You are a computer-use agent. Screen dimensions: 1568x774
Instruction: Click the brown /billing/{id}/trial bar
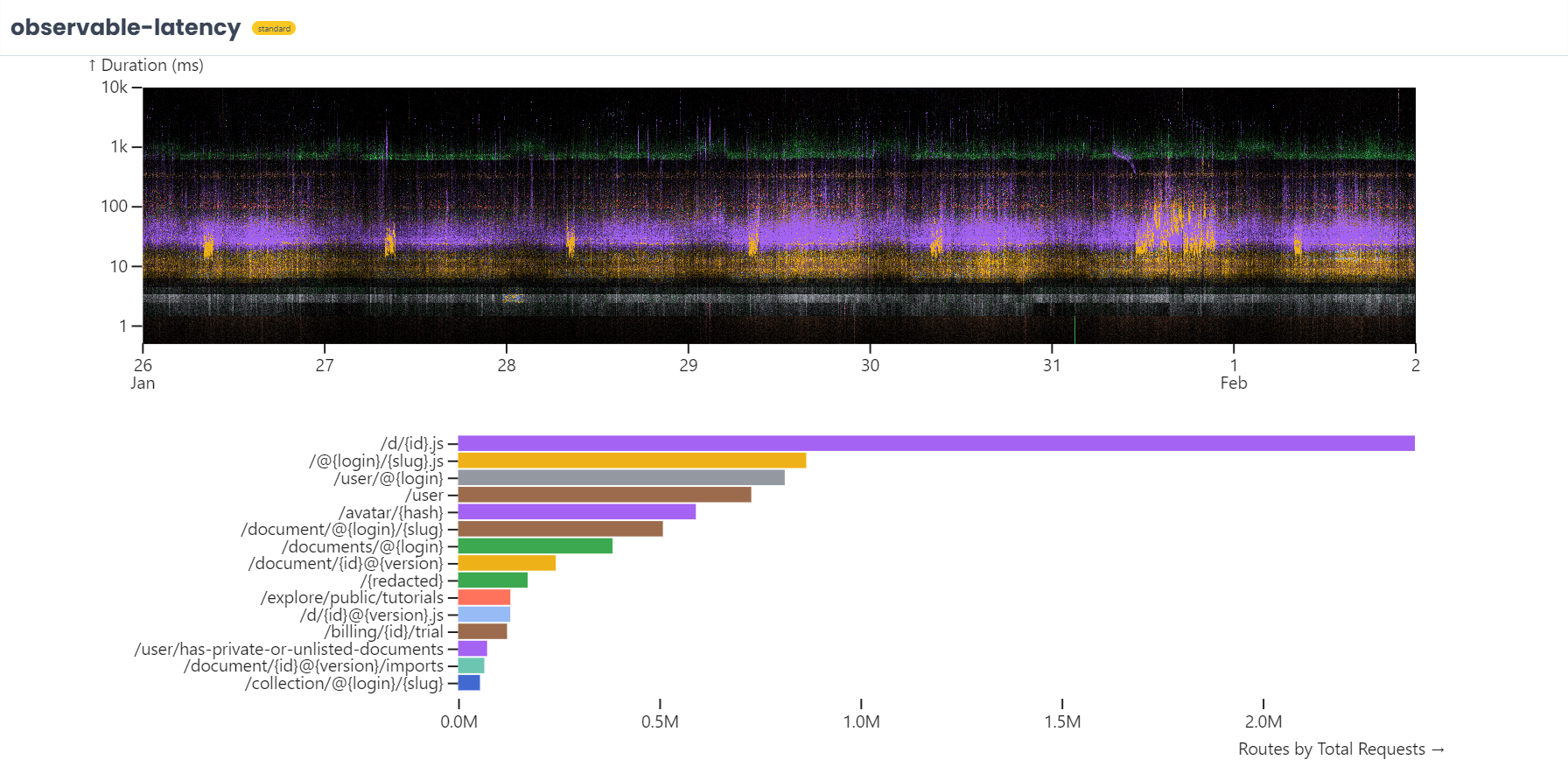(483, 631)
